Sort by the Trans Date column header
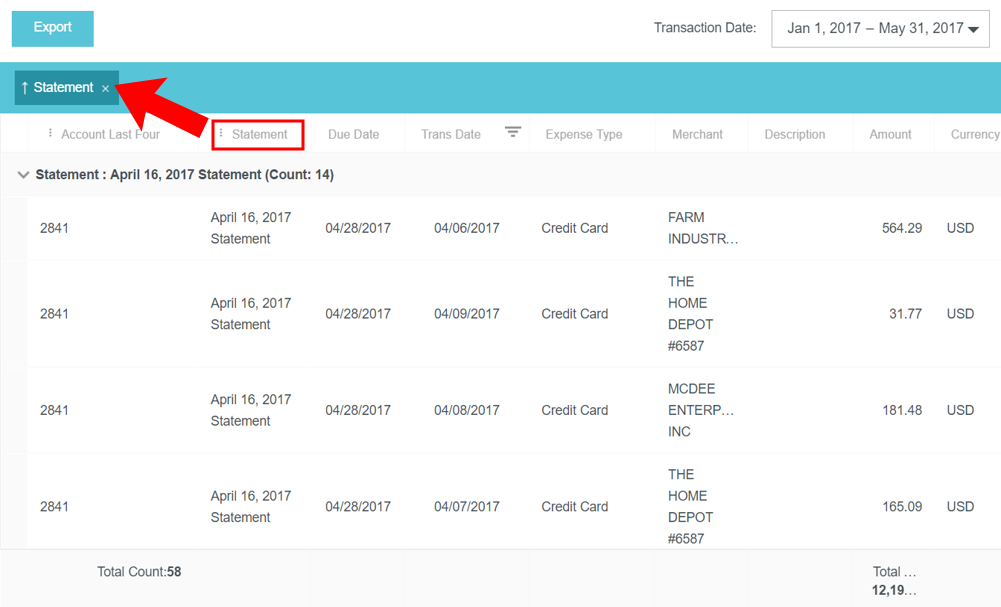Screen dimensions: 1001x607 (x=451, y=135)
